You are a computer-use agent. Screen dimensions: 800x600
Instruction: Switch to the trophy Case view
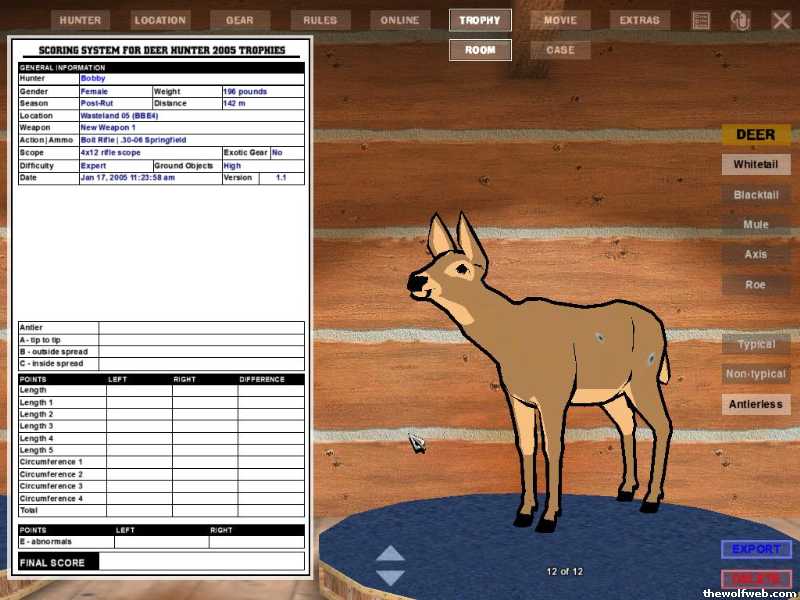pyautogui.click(x=560, y=49)
